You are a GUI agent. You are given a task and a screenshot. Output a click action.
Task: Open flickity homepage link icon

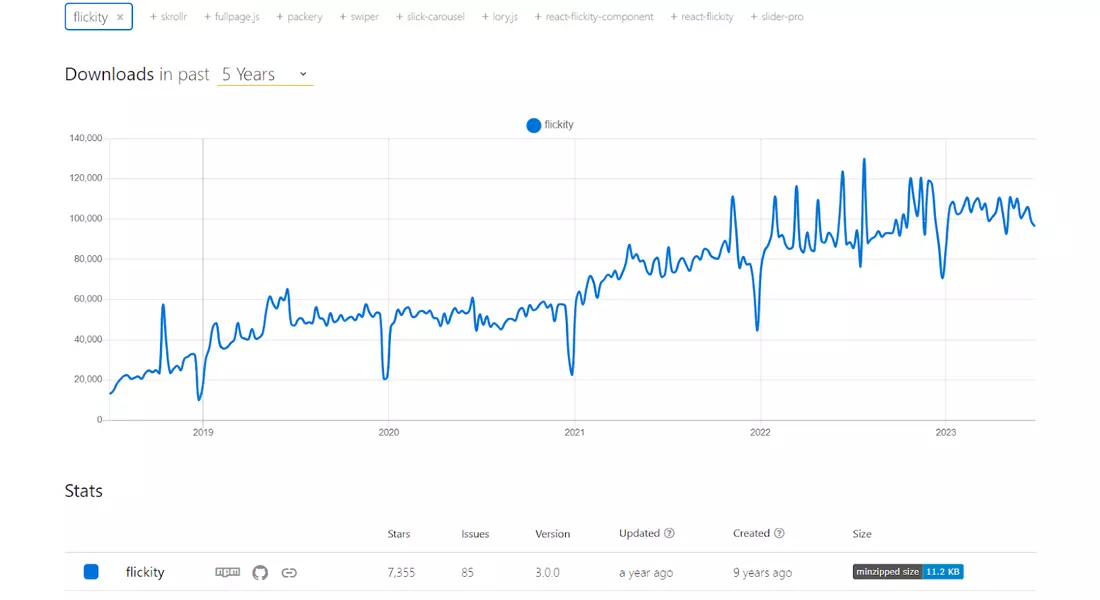289,573
